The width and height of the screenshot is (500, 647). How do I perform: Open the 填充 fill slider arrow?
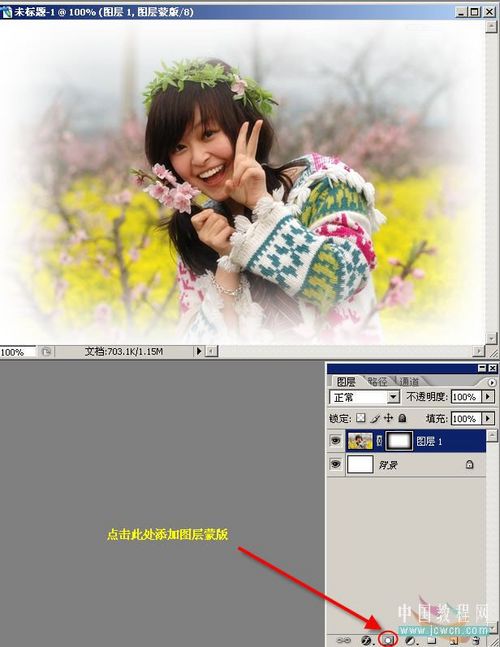pyautogui.click(x=488, y=418)
